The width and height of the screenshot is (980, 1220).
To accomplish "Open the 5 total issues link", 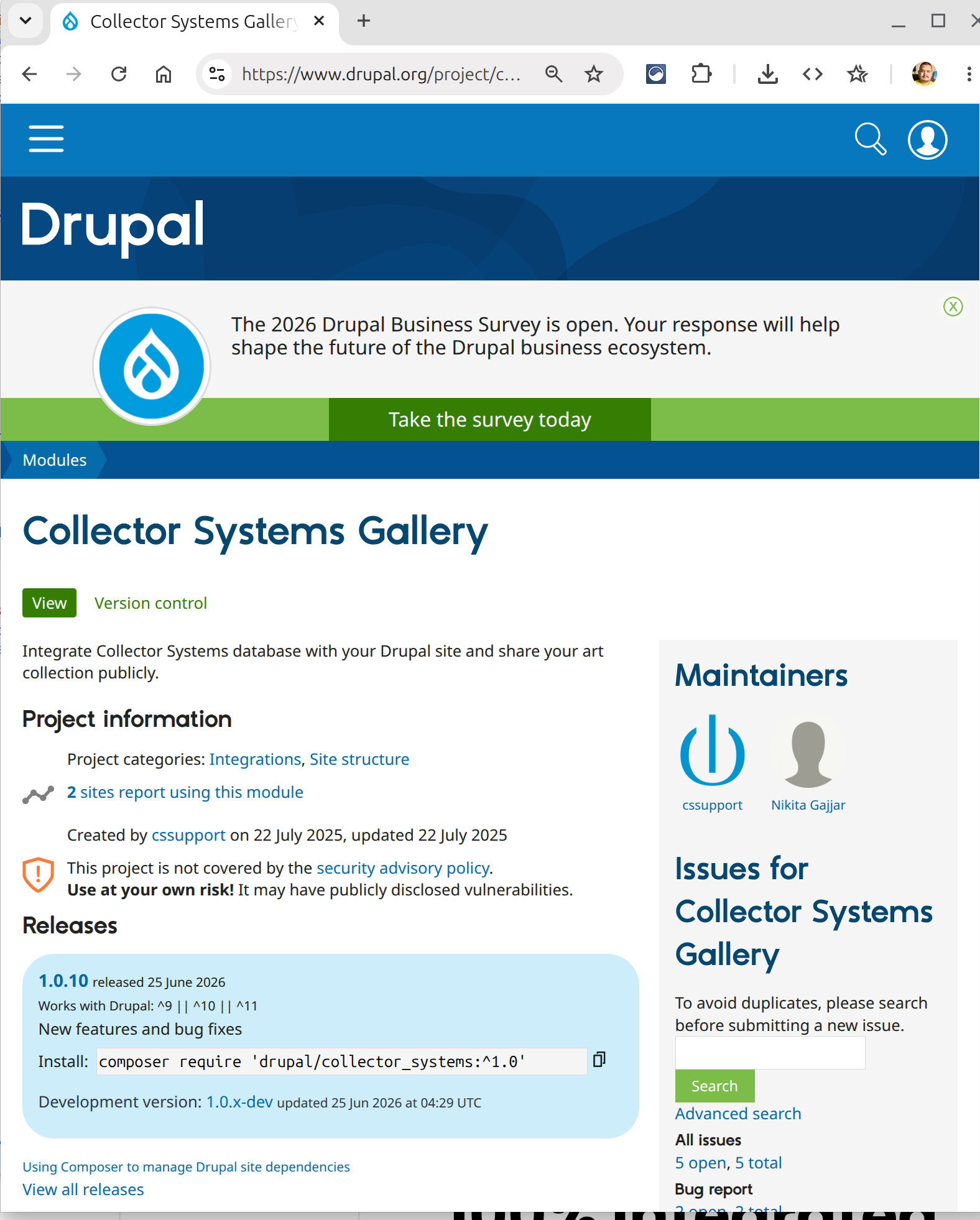I will click(758, 1163).
